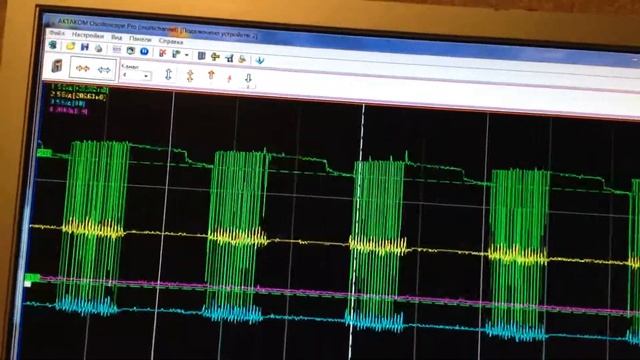
Task: Click the lower green level marker on the left edge
Action: (32, 279)
